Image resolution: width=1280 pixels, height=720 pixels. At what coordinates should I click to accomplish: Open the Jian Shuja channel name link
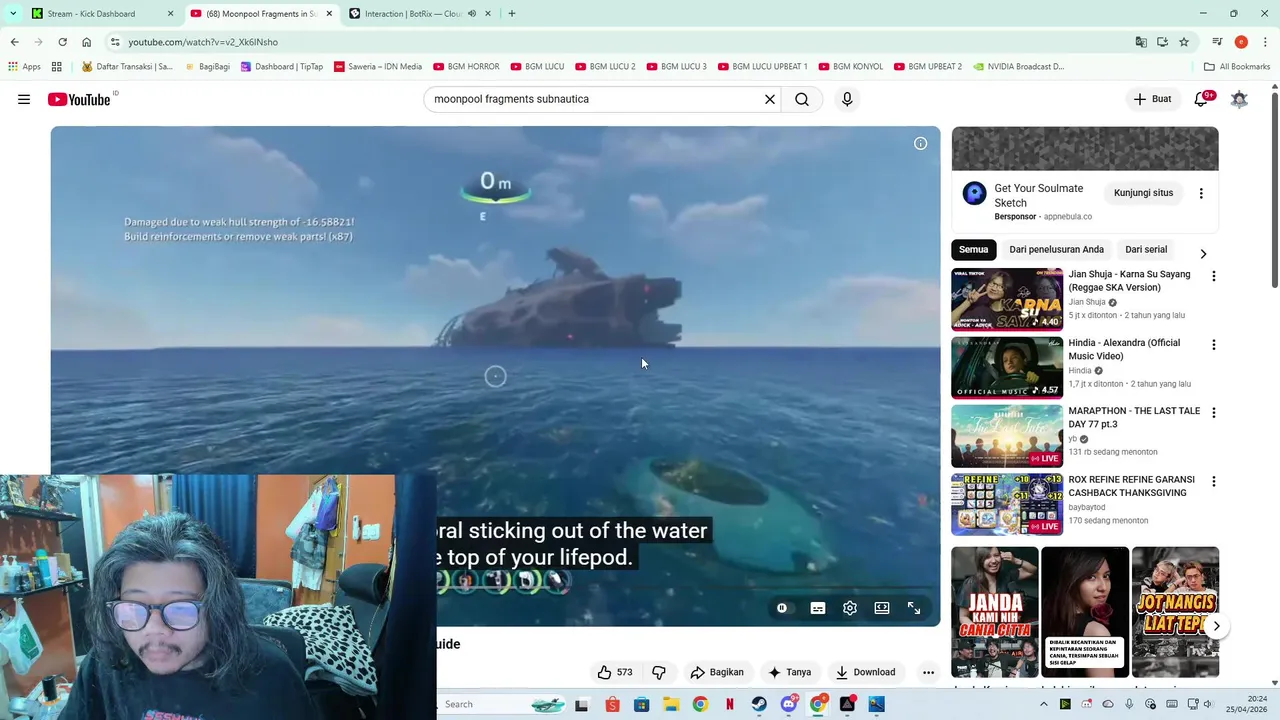coord(1087,302)
